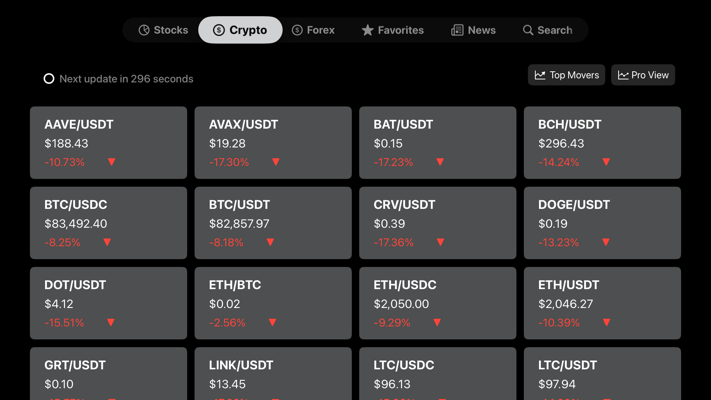Click the down arrow on AVAX/USDT
Viewport: 711px width, 400px height.
276,162
